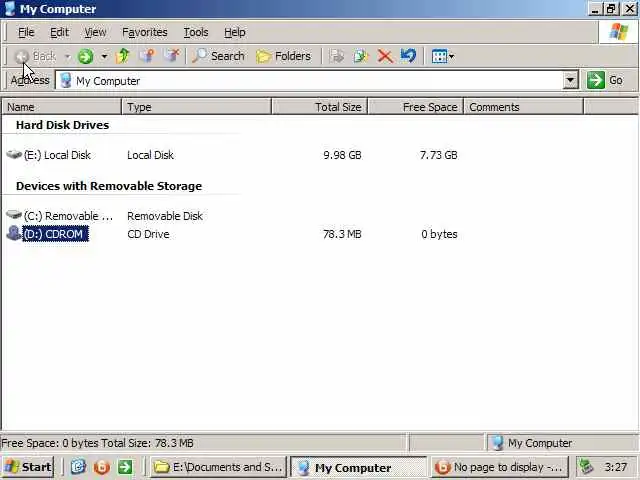
Task: Open the Help menu
Action: [235, 32]
